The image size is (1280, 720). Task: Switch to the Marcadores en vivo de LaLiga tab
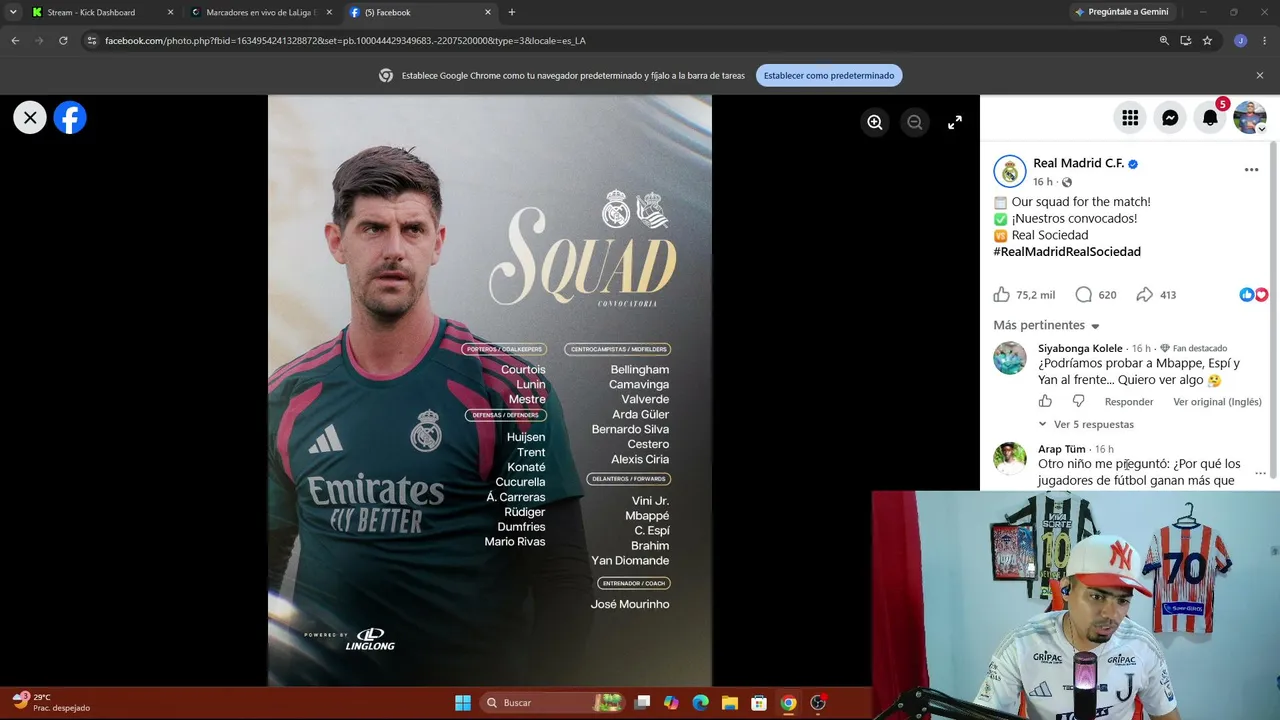[x=262, y=12]
